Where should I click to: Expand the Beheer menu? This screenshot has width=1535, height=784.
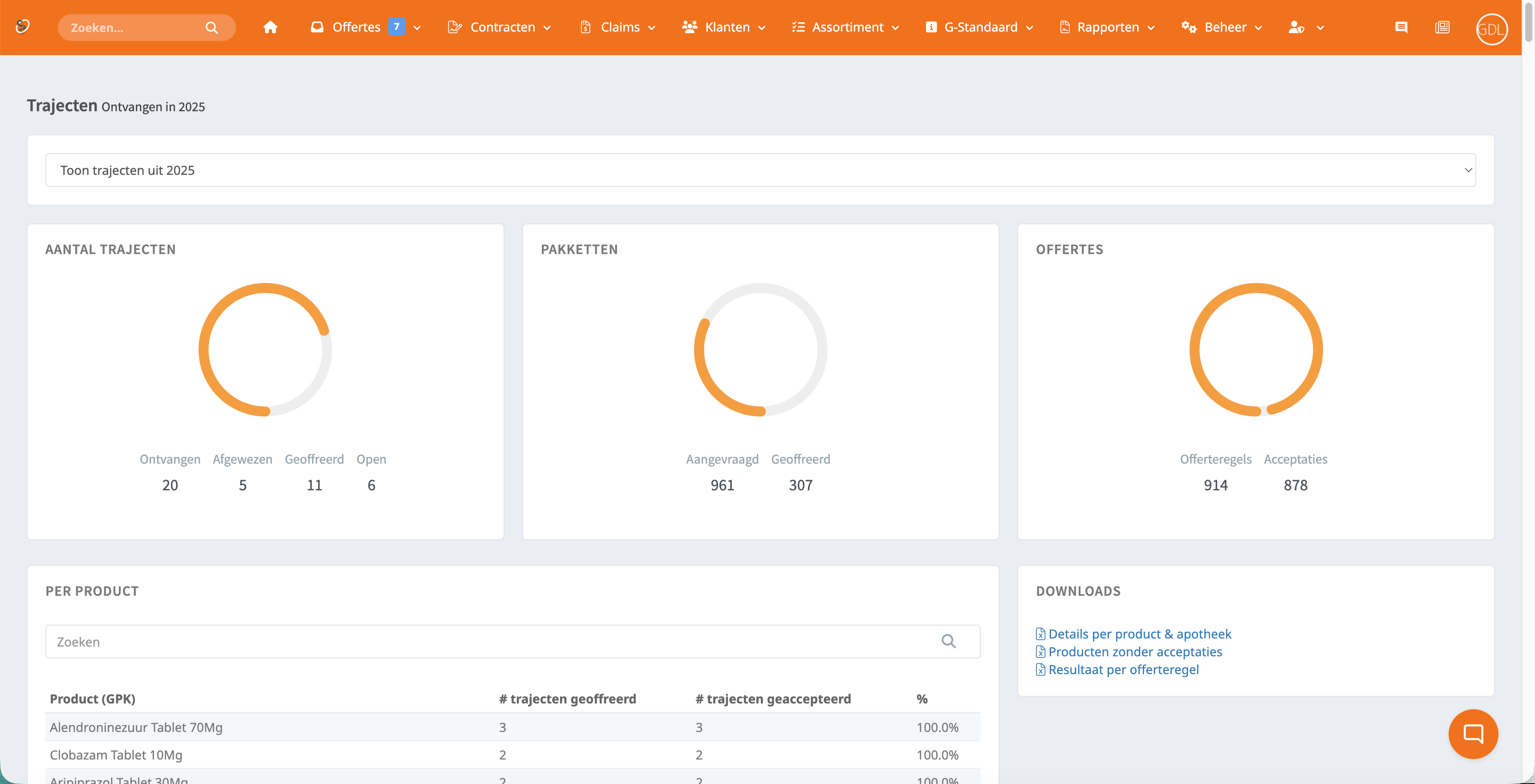pyautogui.click(x=1222, y=28)
